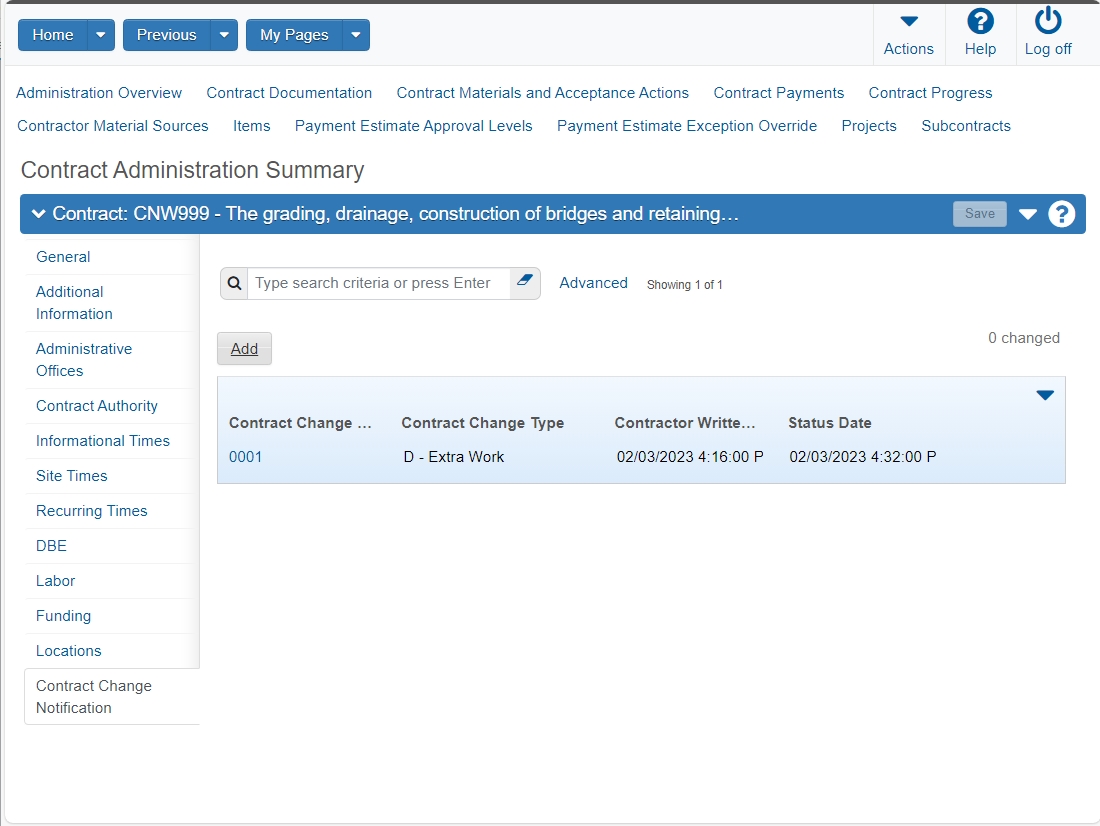Open the Items link
Viewport: 1100px width, 826px height.
pos(252,126)
